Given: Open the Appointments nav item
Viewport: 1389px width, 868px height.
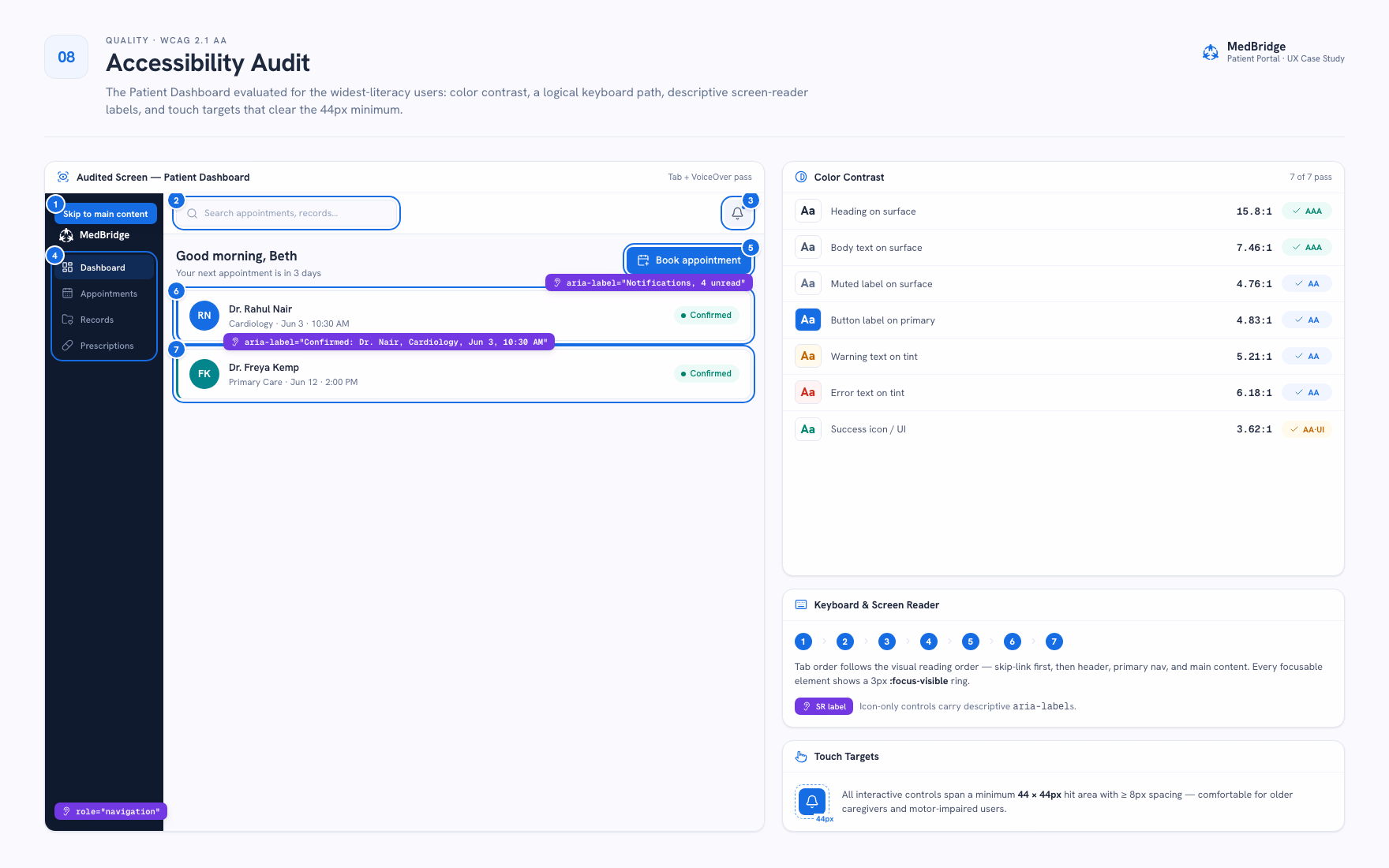Looking at the screenshot, I should coord(104,294).
